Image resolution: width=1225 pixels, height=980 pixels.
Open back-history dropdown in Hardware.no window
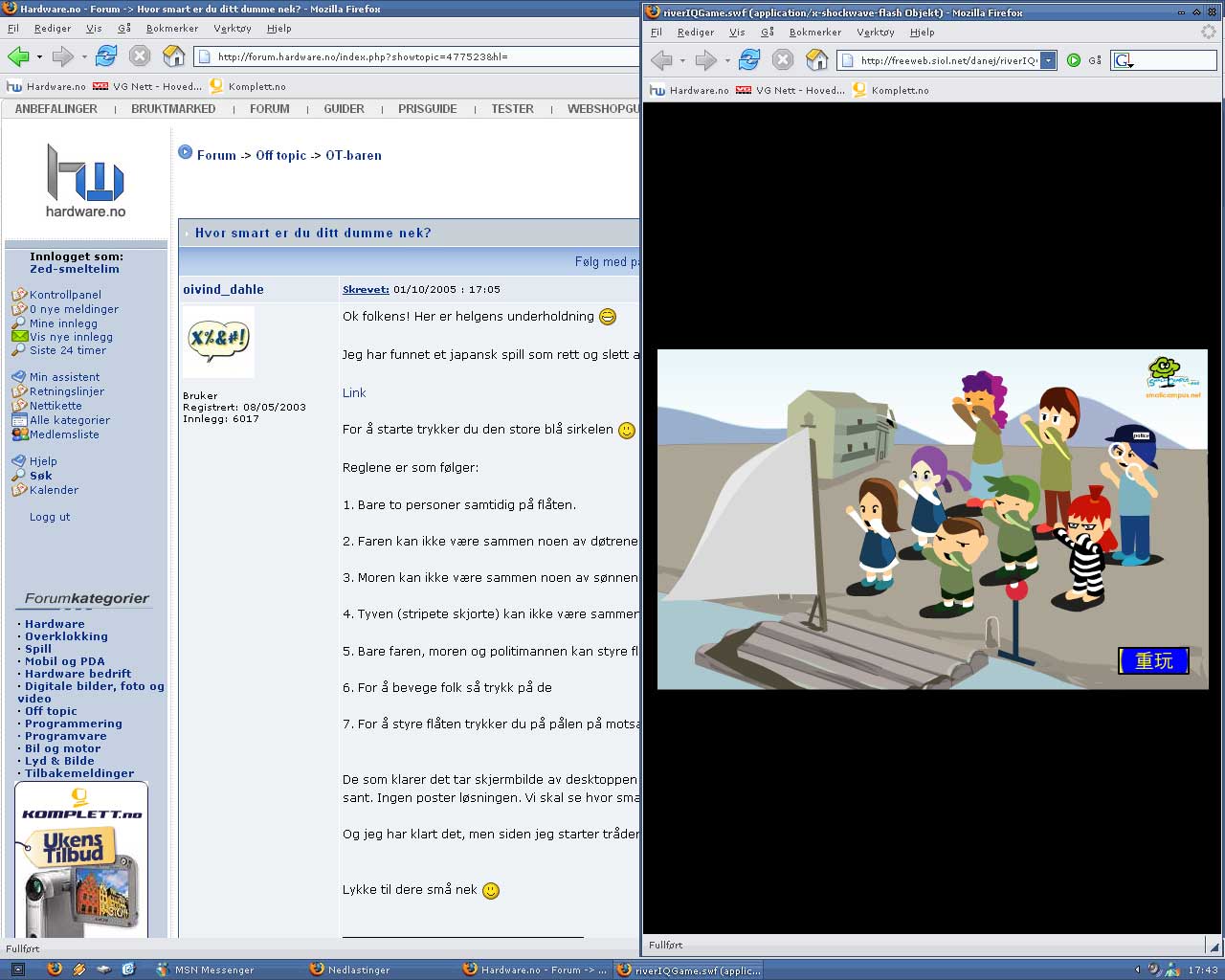[x=39, y=57]
